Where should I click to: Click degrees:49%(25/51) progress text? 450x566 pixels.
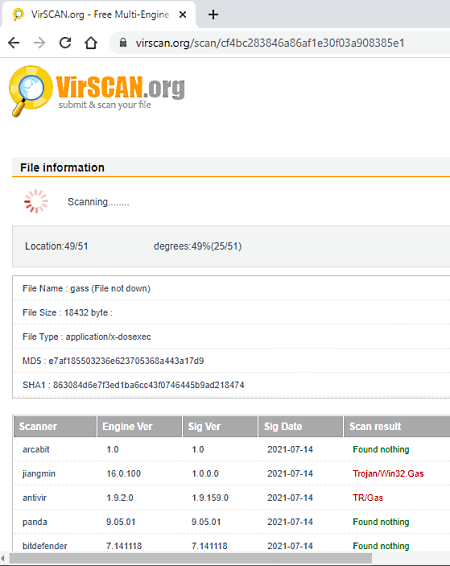point(198,246)
